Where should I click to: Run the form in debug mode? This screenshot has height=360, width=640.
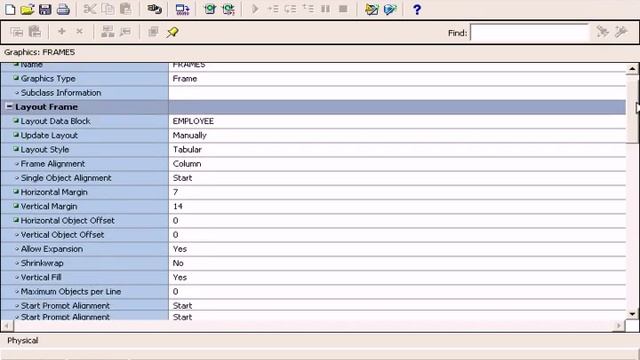[229, 9]
